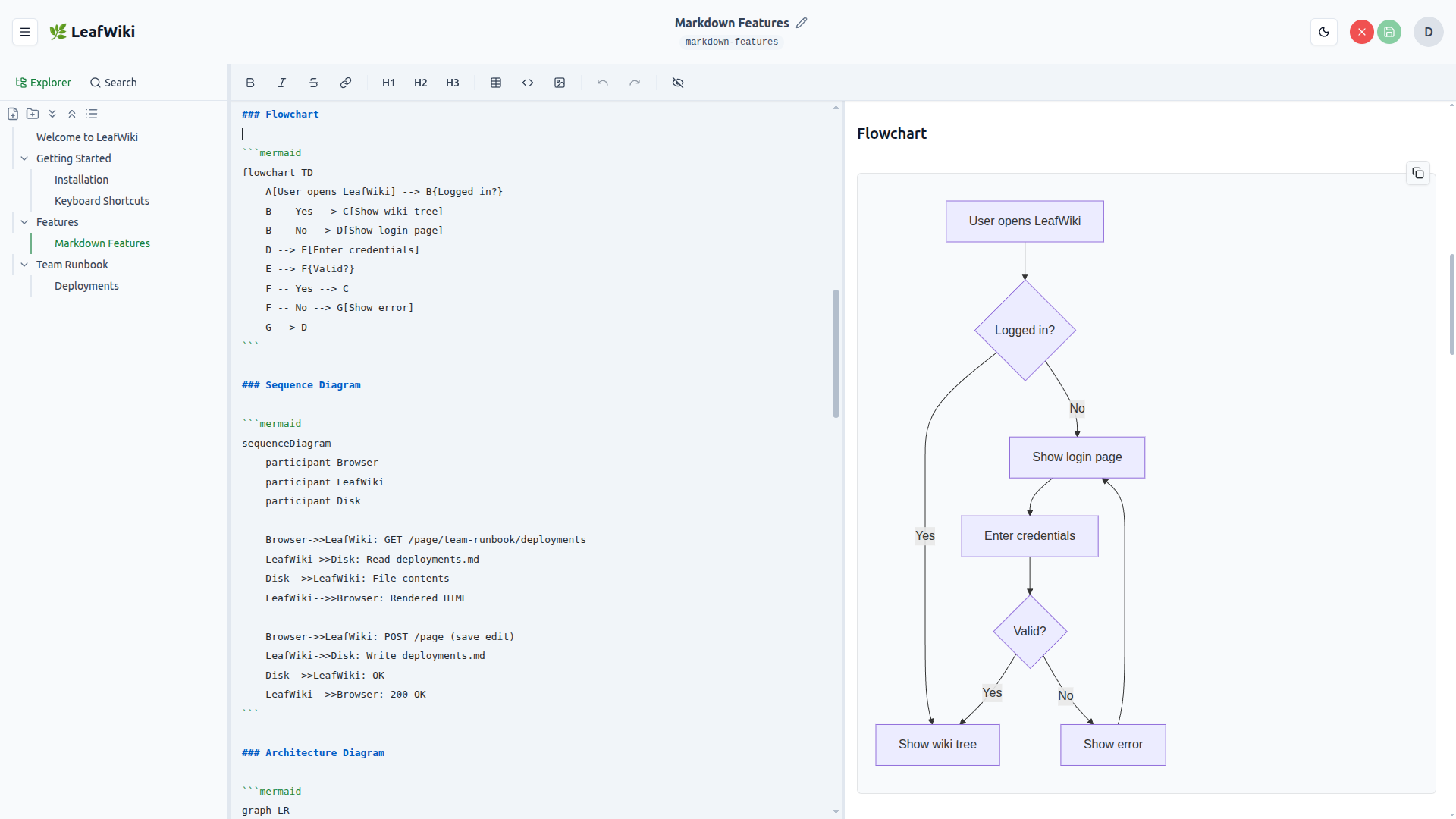This screenshot has height=819, width=1456.
Task: Insert an H2 heading
Action: coord(421,83)
